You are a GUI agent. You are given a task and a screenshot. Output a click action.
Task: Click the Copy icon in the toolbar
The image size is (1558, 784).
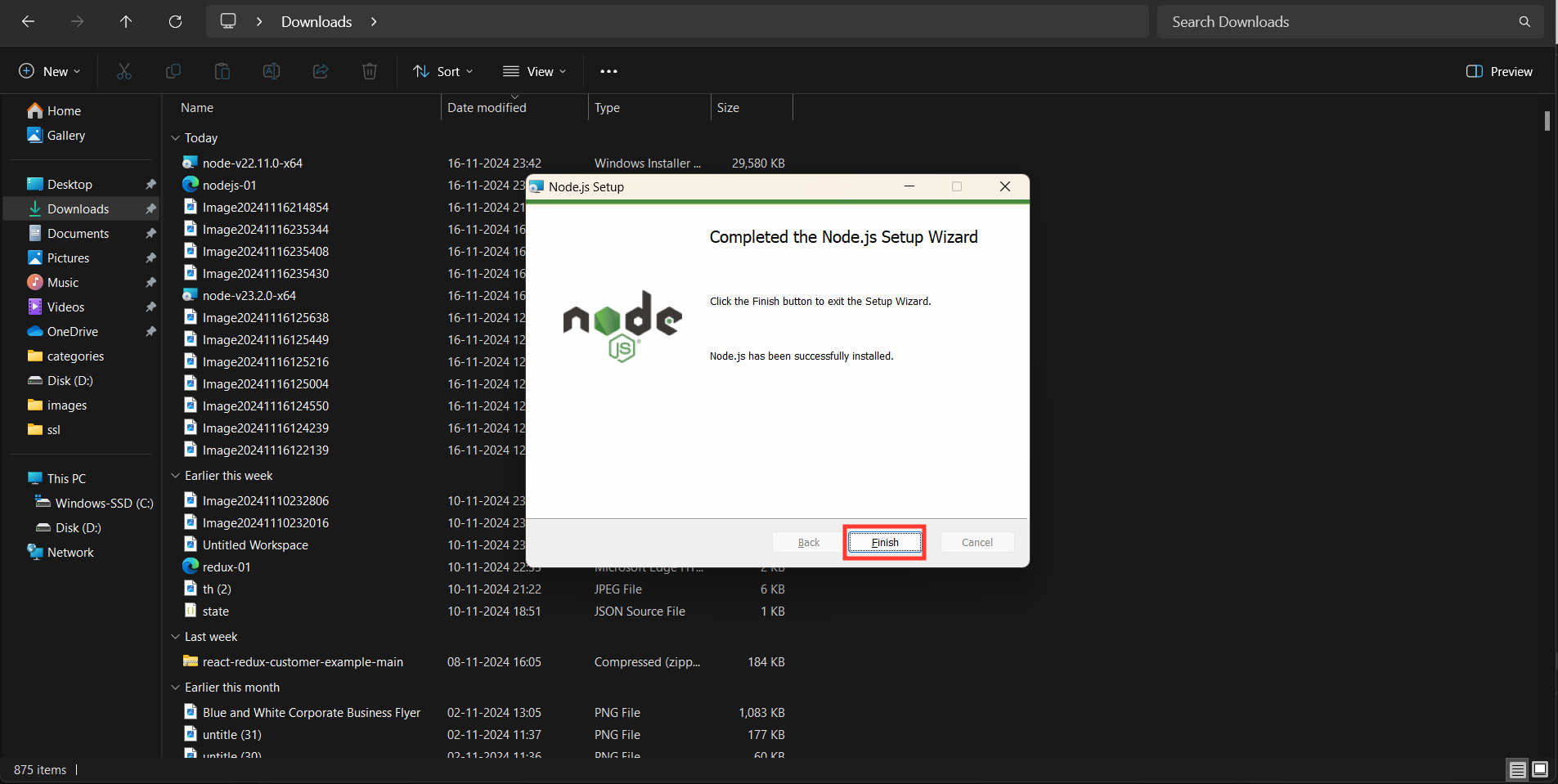(173, 71)
